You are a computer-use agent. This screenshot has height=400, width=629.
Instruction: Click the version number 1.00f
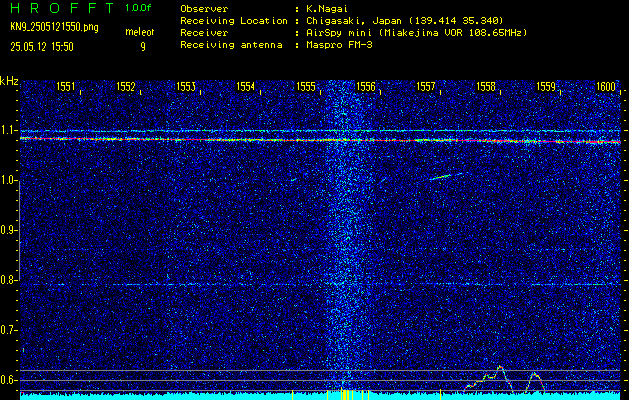point(138,8)
